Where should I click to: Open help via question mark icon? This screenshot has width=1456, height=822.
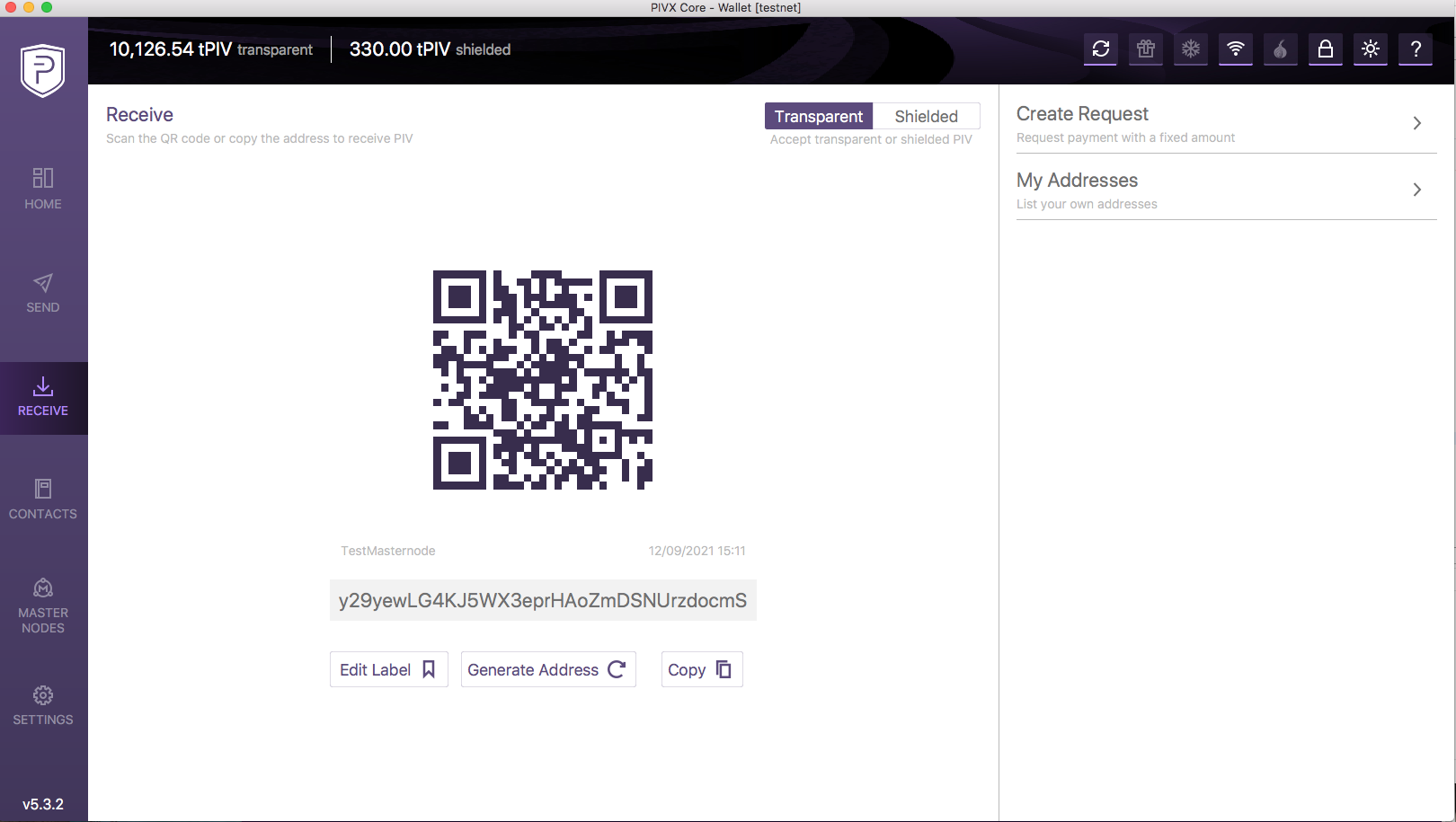1416,49
